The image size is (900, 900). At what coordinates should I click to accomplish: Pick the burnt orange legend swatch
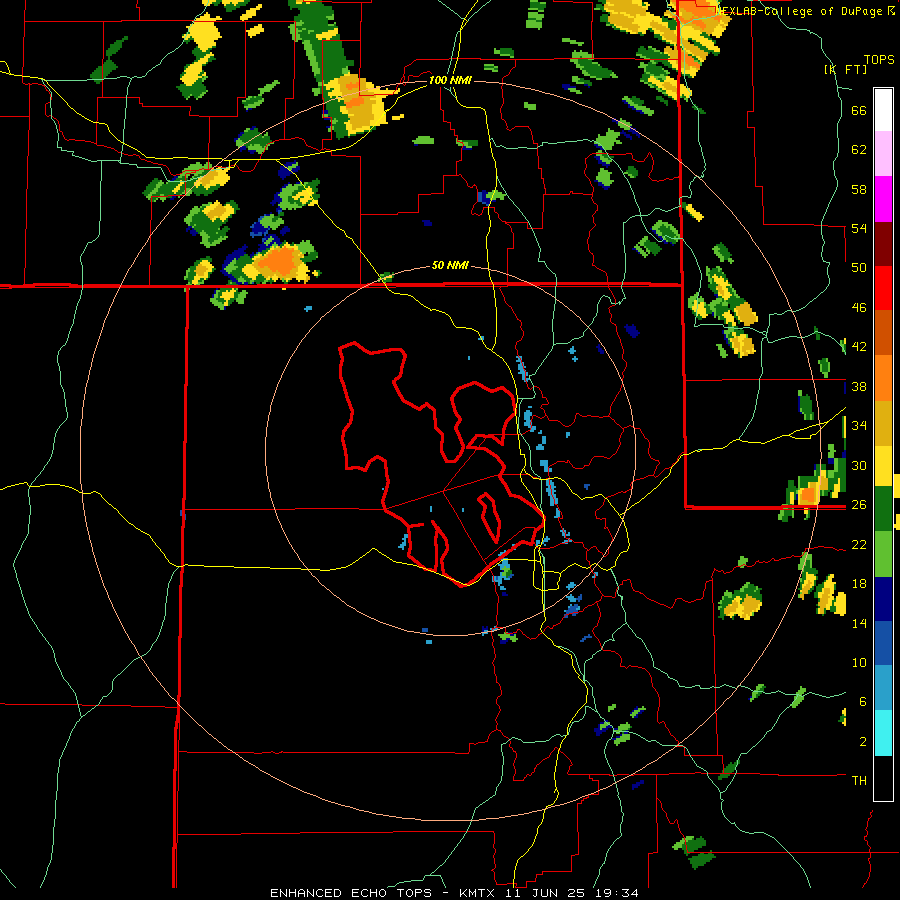click(883, 332)
